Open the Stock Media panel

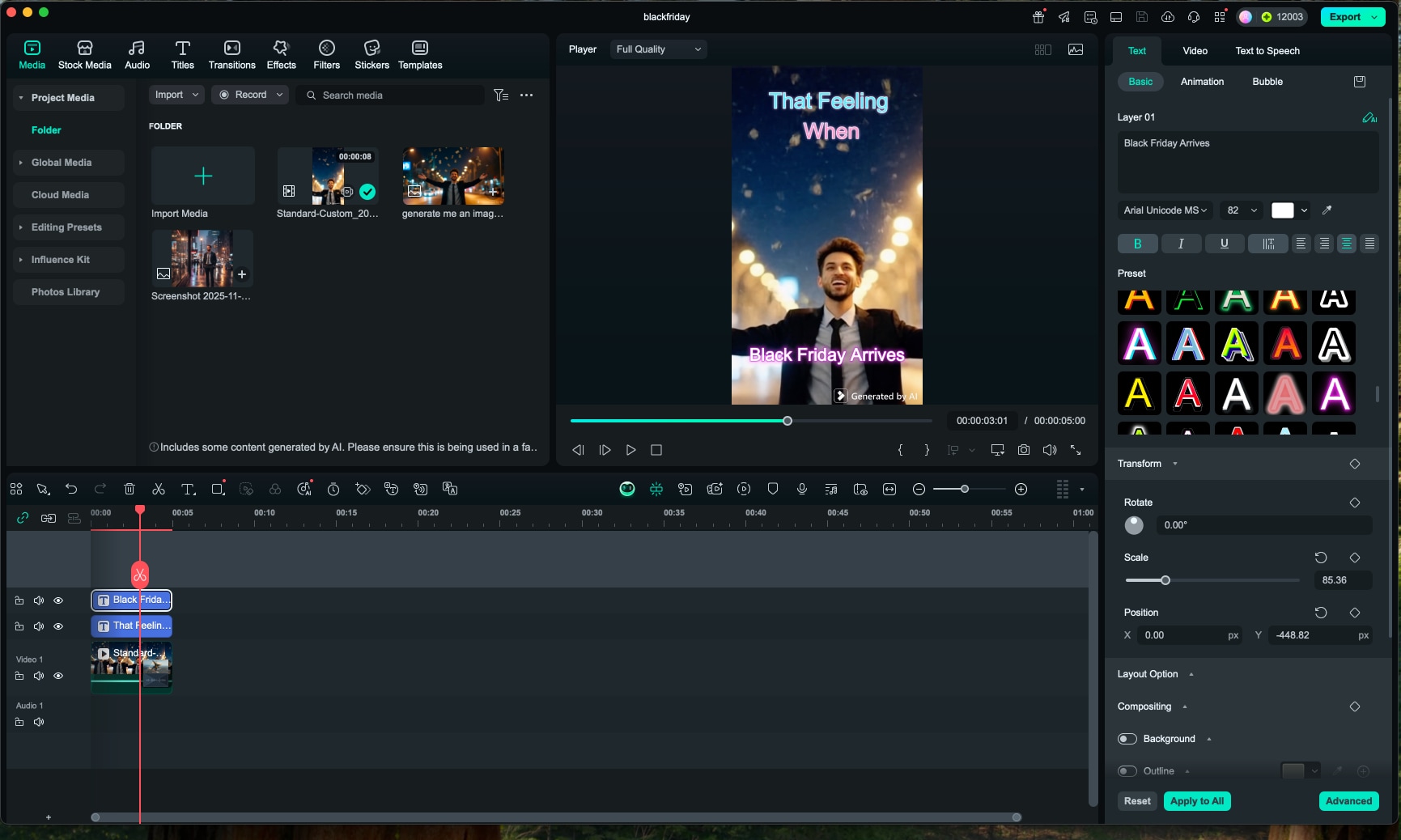click(x=84, y=54)
